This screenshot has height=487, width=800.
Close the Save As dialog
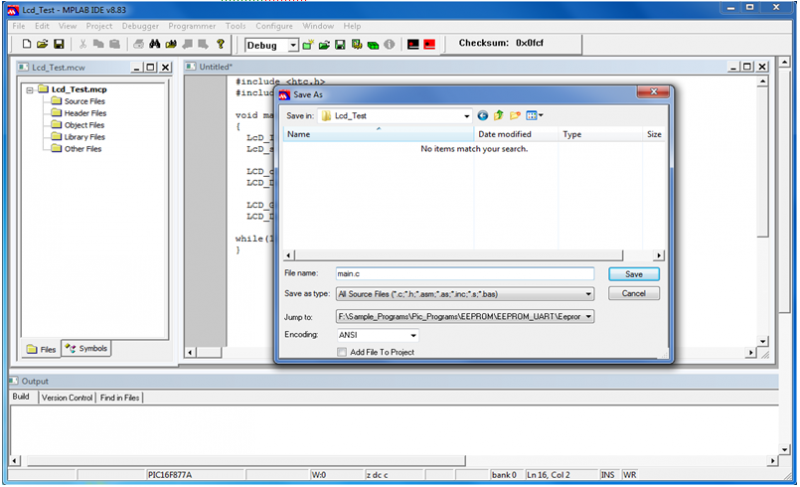[x=653, y=92]
